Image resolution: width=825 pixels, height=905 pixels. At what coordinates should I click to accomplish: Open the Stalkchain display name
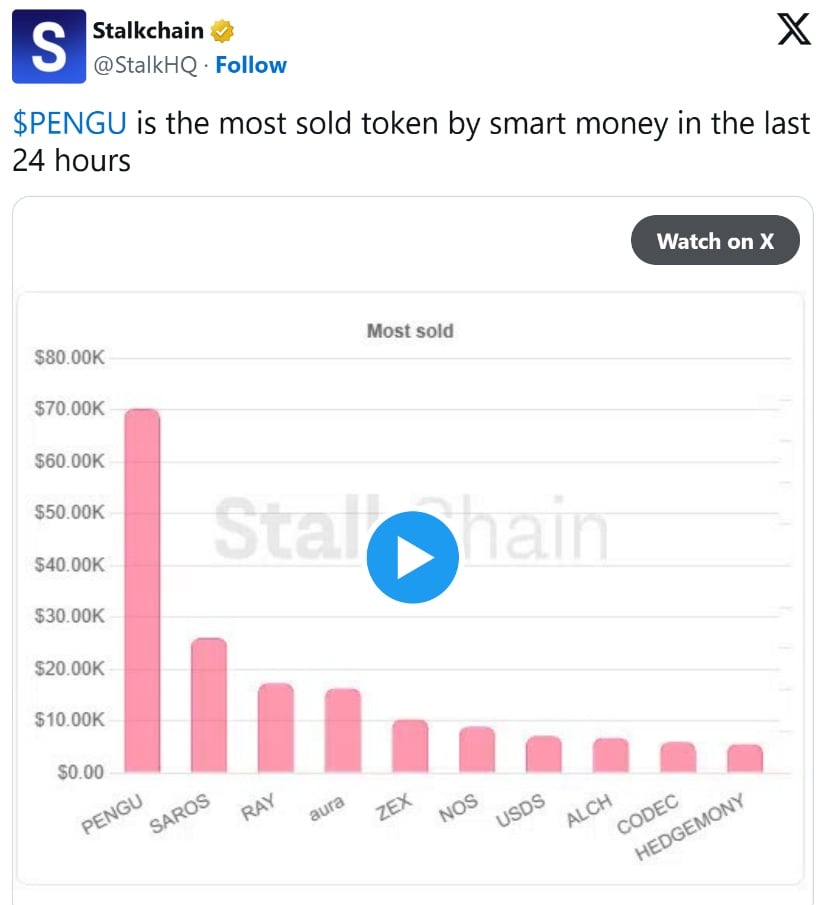(x=148, y=31)
